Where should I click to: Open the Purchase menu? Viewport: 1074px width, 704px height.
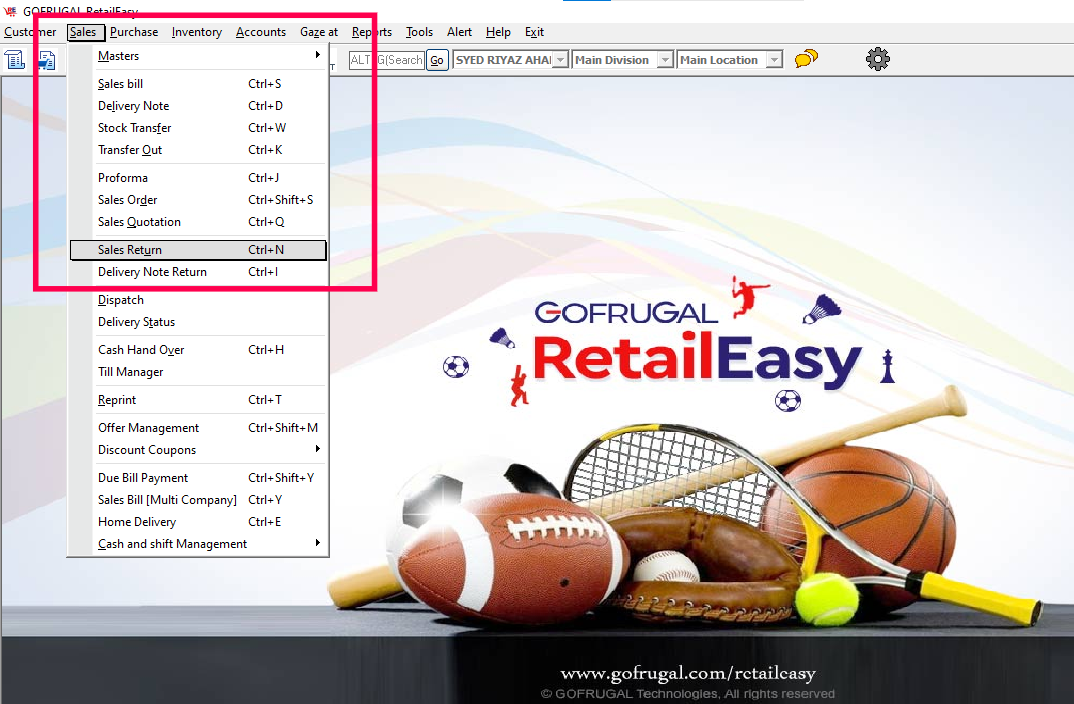point(134,32)
